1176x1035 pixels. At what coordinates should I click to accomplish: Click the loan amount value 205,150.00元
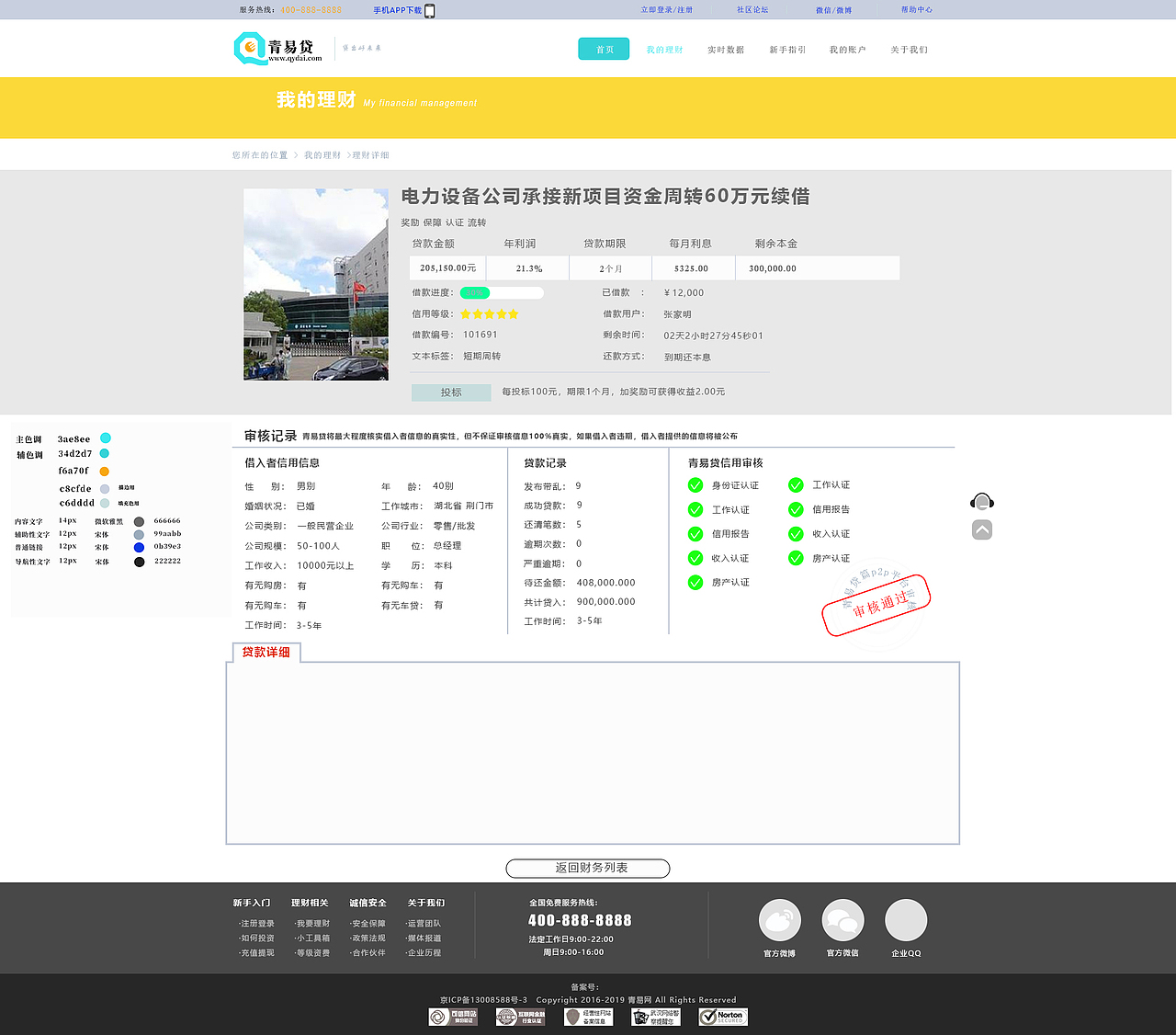pos(448,268)
